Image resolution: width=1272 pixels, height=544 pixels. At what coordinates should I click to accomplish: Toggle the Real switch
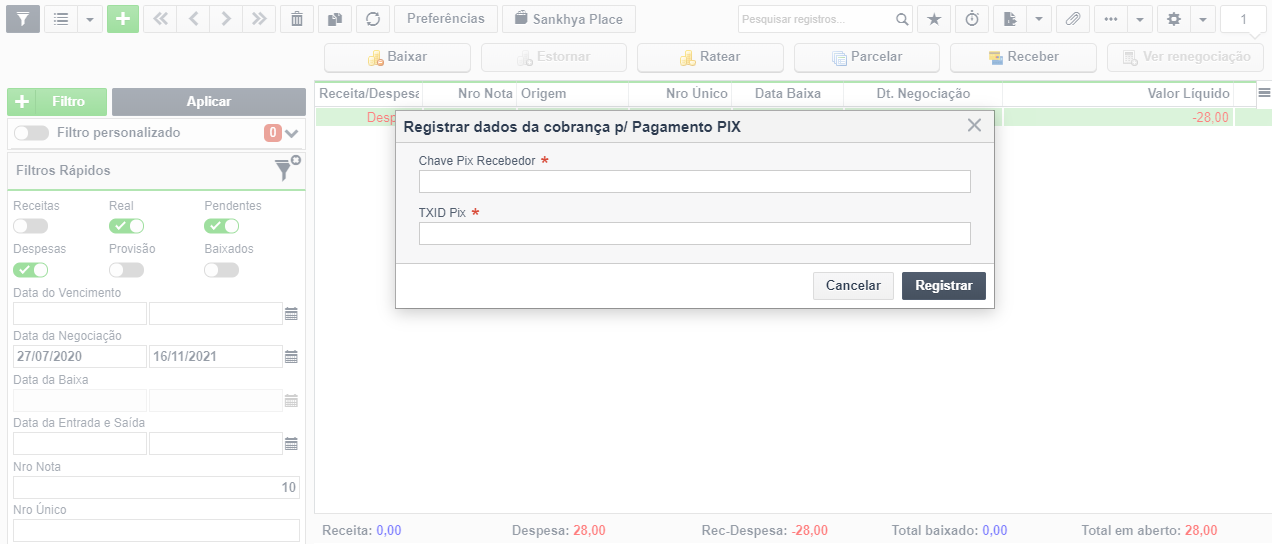(126, 225)
